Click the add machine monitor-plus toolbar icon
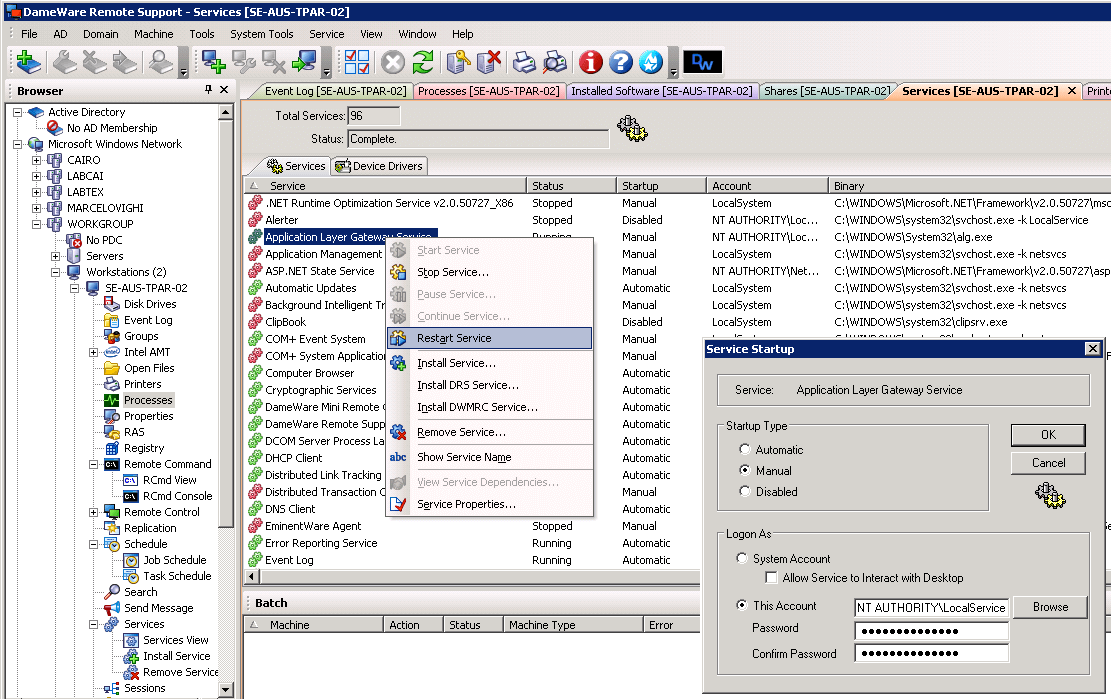Screen dimensions: 1111x699 [213, 62]
